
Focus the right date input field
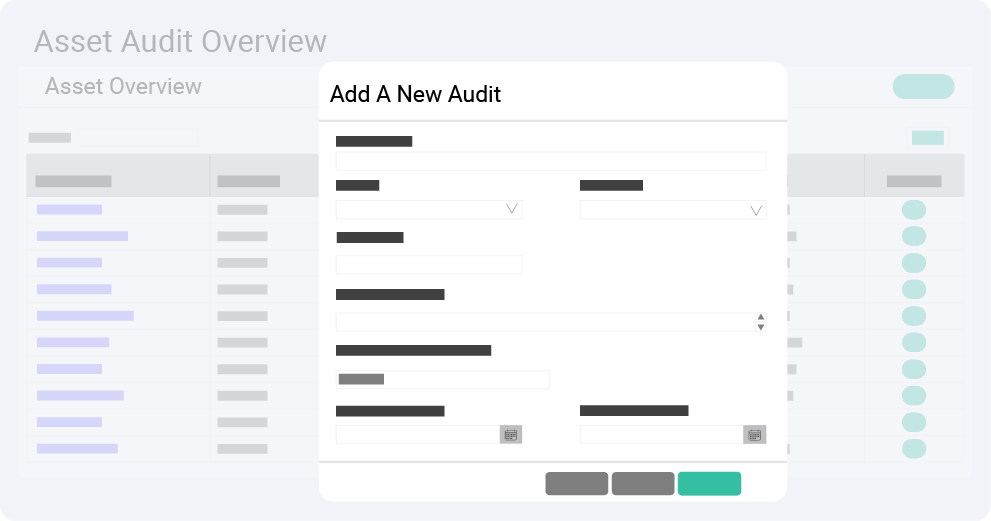[661, 435]
